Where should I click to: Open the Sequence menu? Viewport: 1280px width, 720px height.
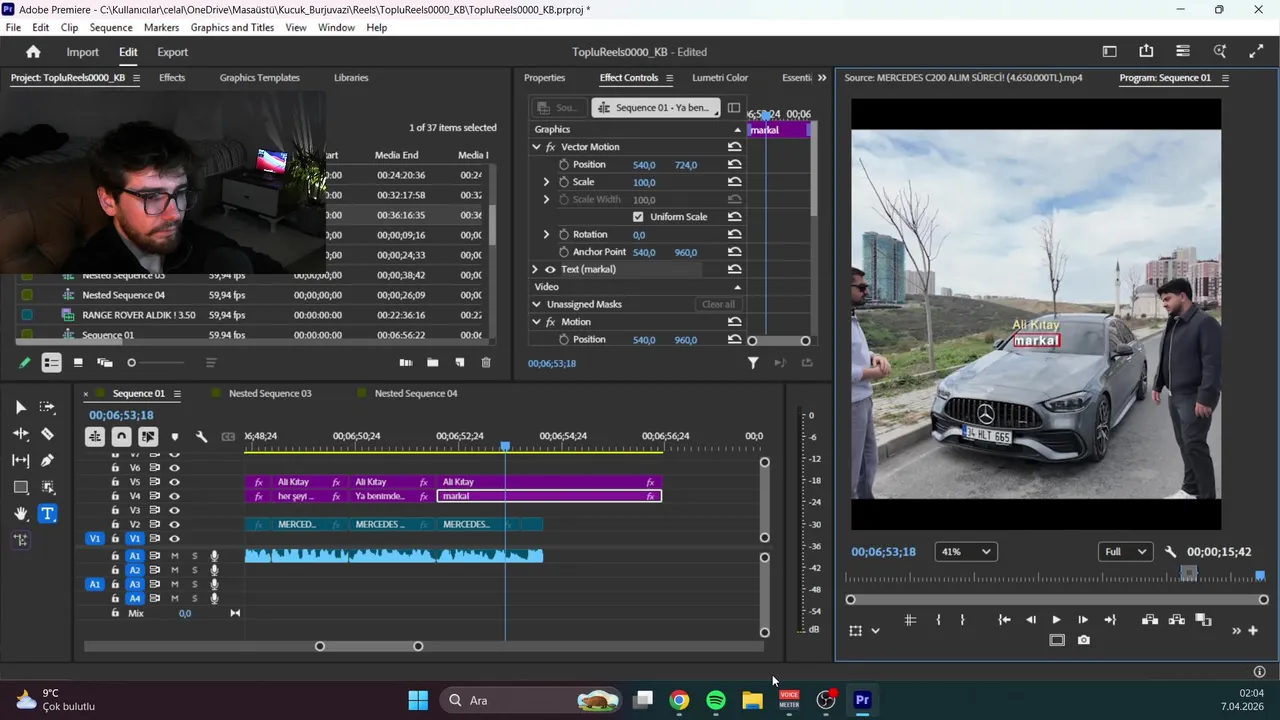point(110,28)
